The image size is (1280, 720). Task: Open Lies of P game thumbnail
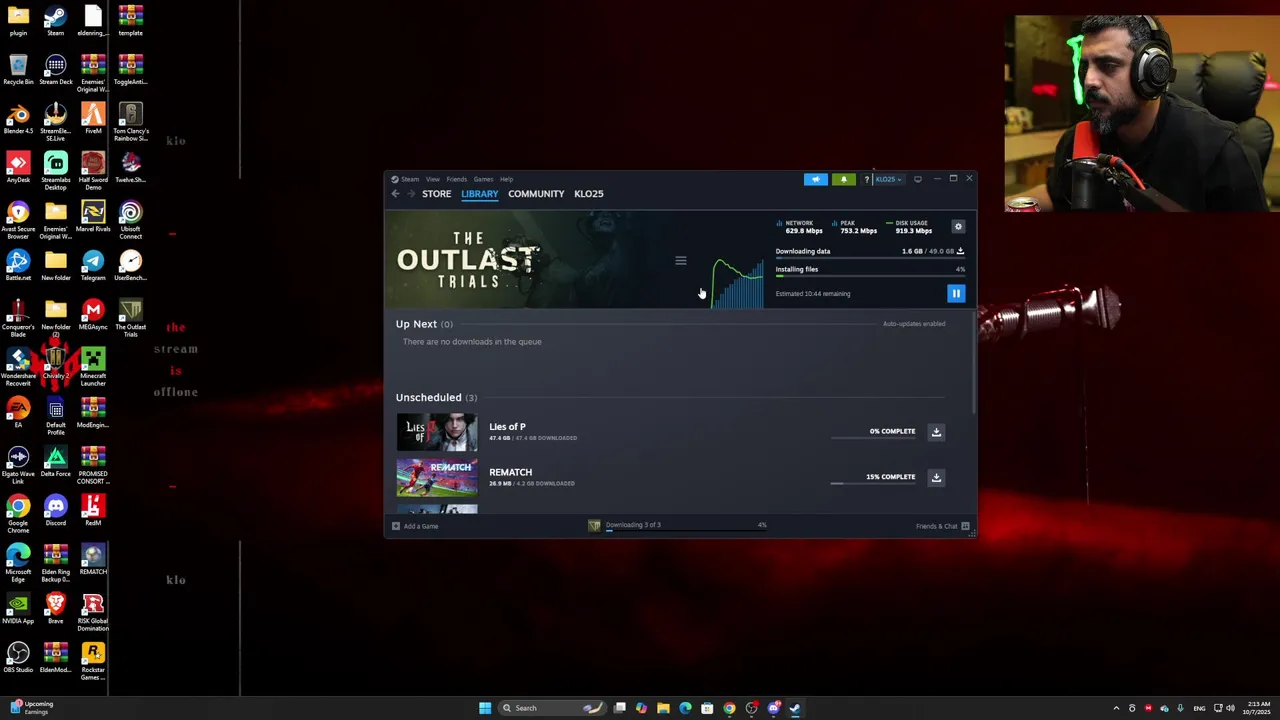tap(437, 432)
